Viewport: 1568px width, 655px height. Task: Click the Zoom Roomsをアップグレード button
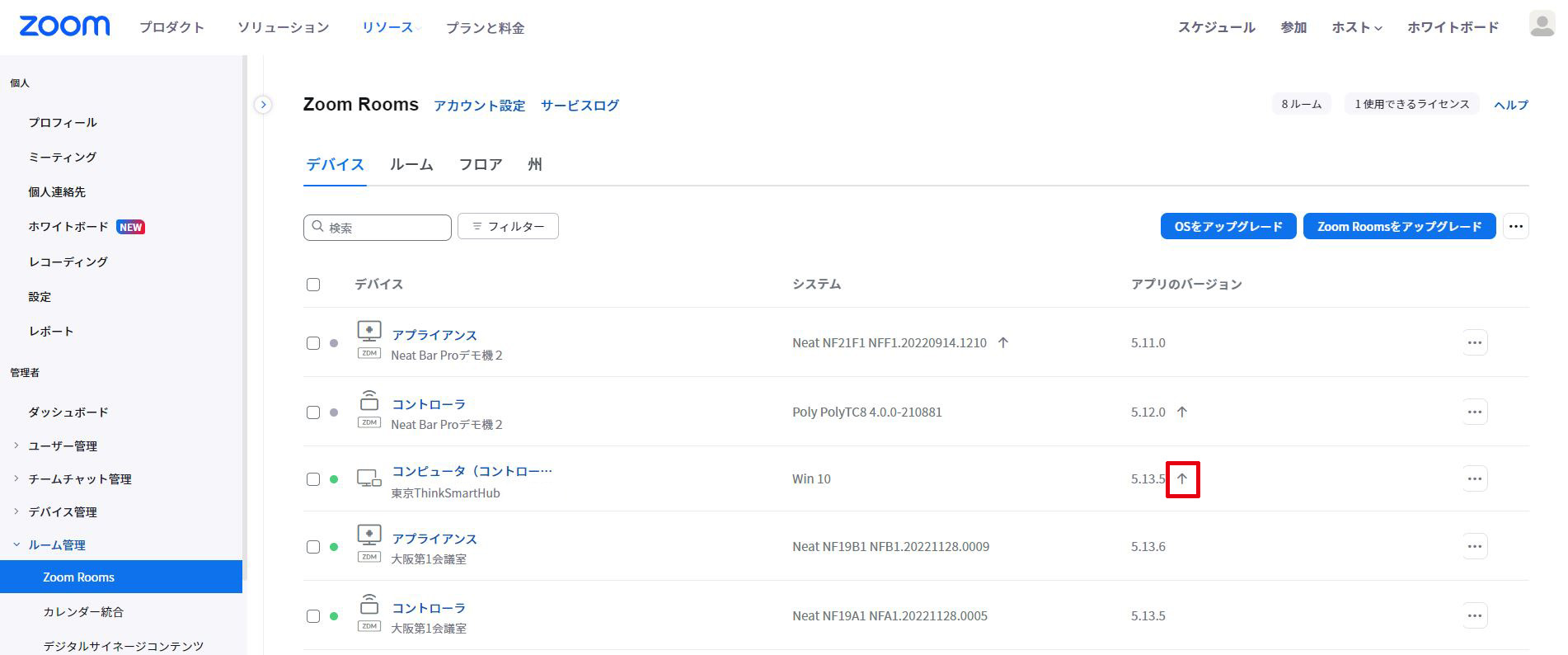(x=1400, y=226)
